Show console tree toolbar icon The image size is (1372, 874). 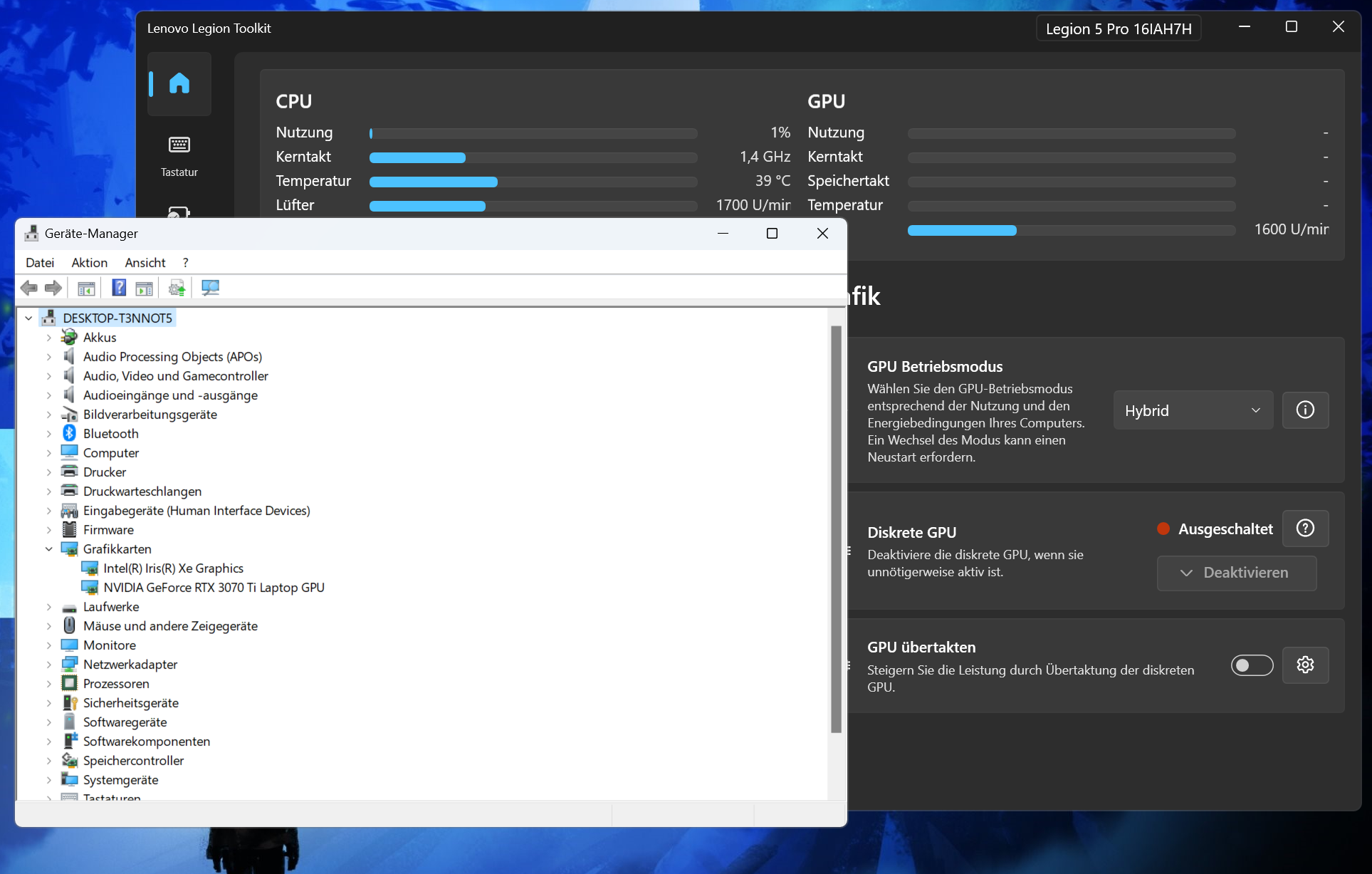click(86, 288)
